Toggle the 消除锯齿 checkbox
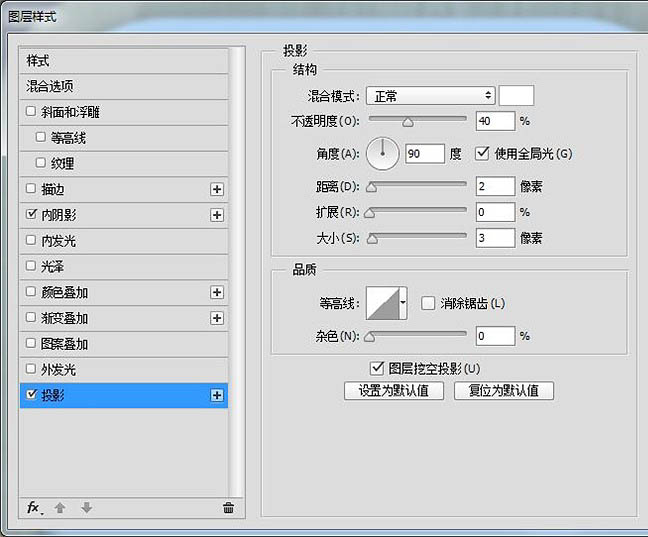Image resolution: width=648 pixels, height=537 pixels. 428,303
